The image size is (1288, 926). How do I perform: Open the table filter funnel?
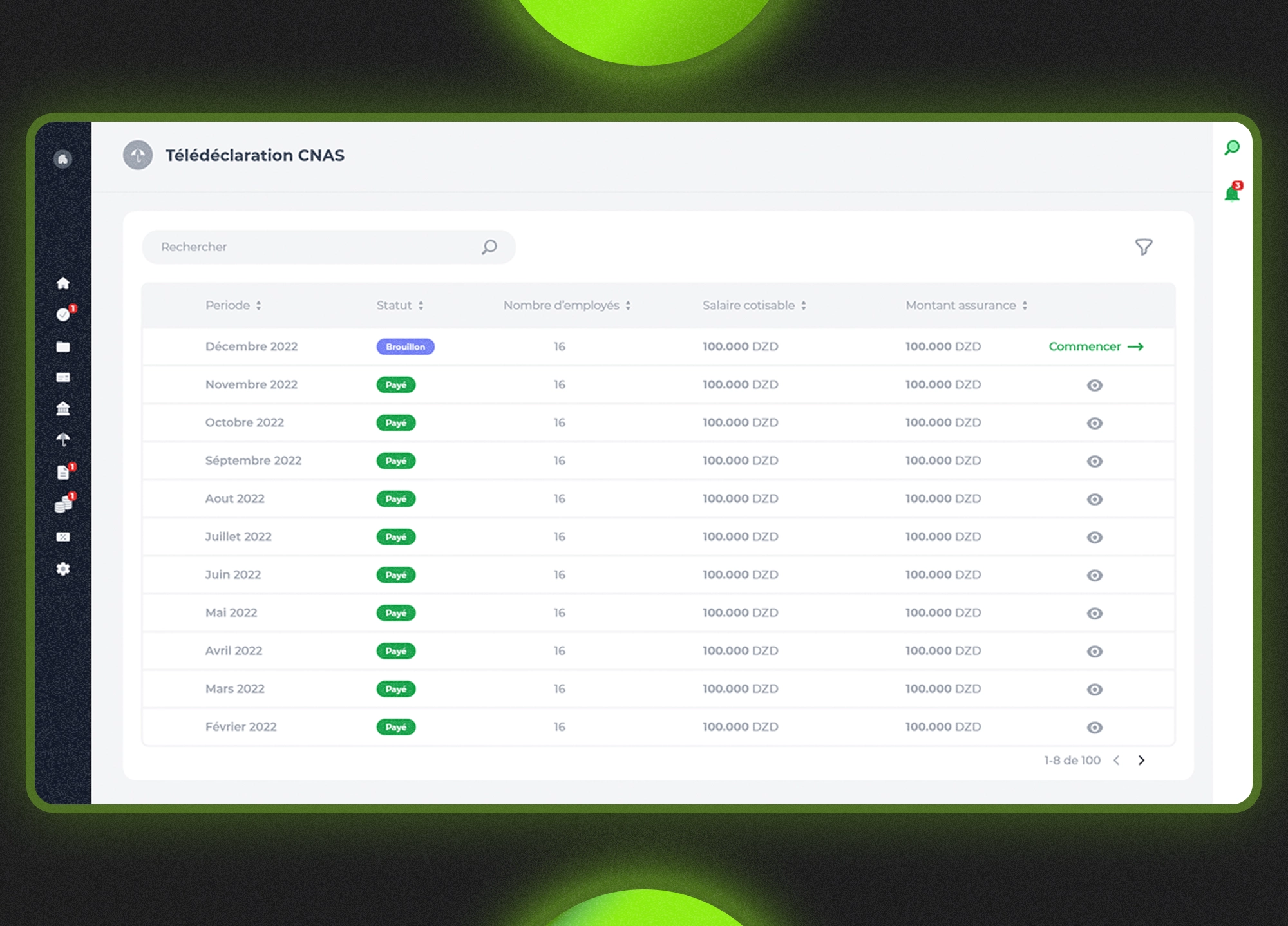[1144, 247]
